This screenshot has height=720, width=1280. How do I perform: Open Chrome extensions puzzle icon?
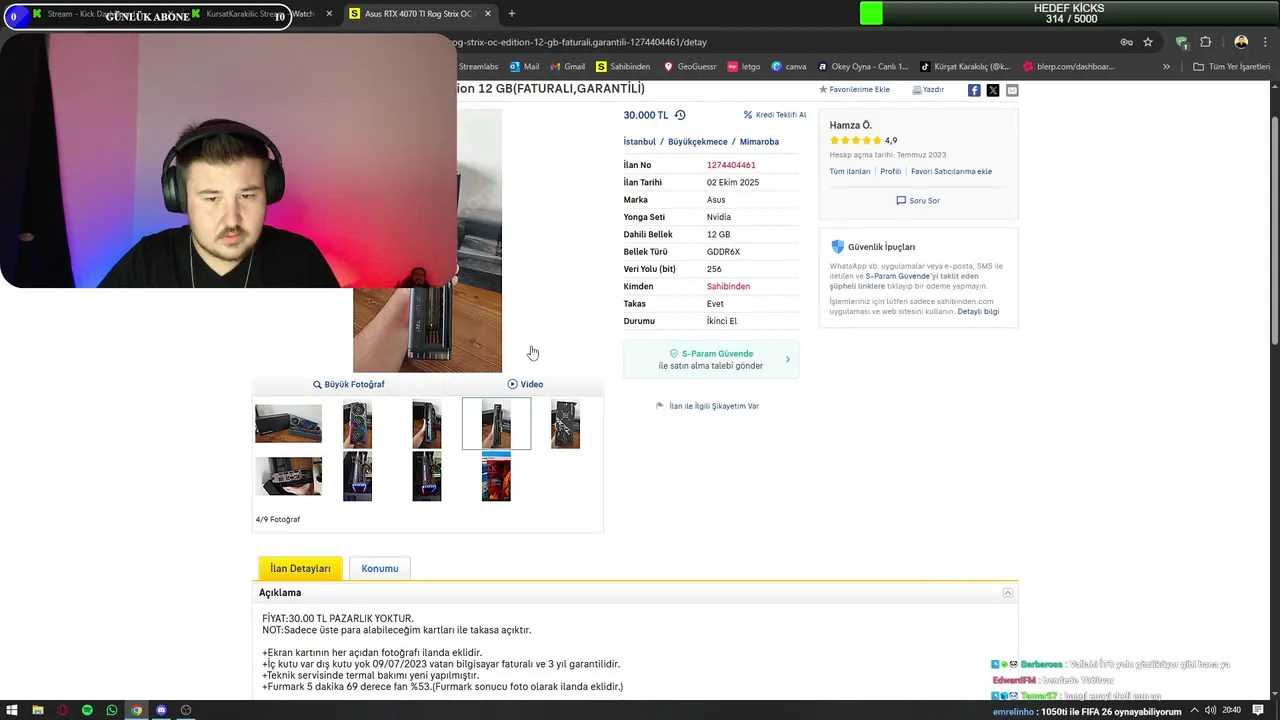1205,42
